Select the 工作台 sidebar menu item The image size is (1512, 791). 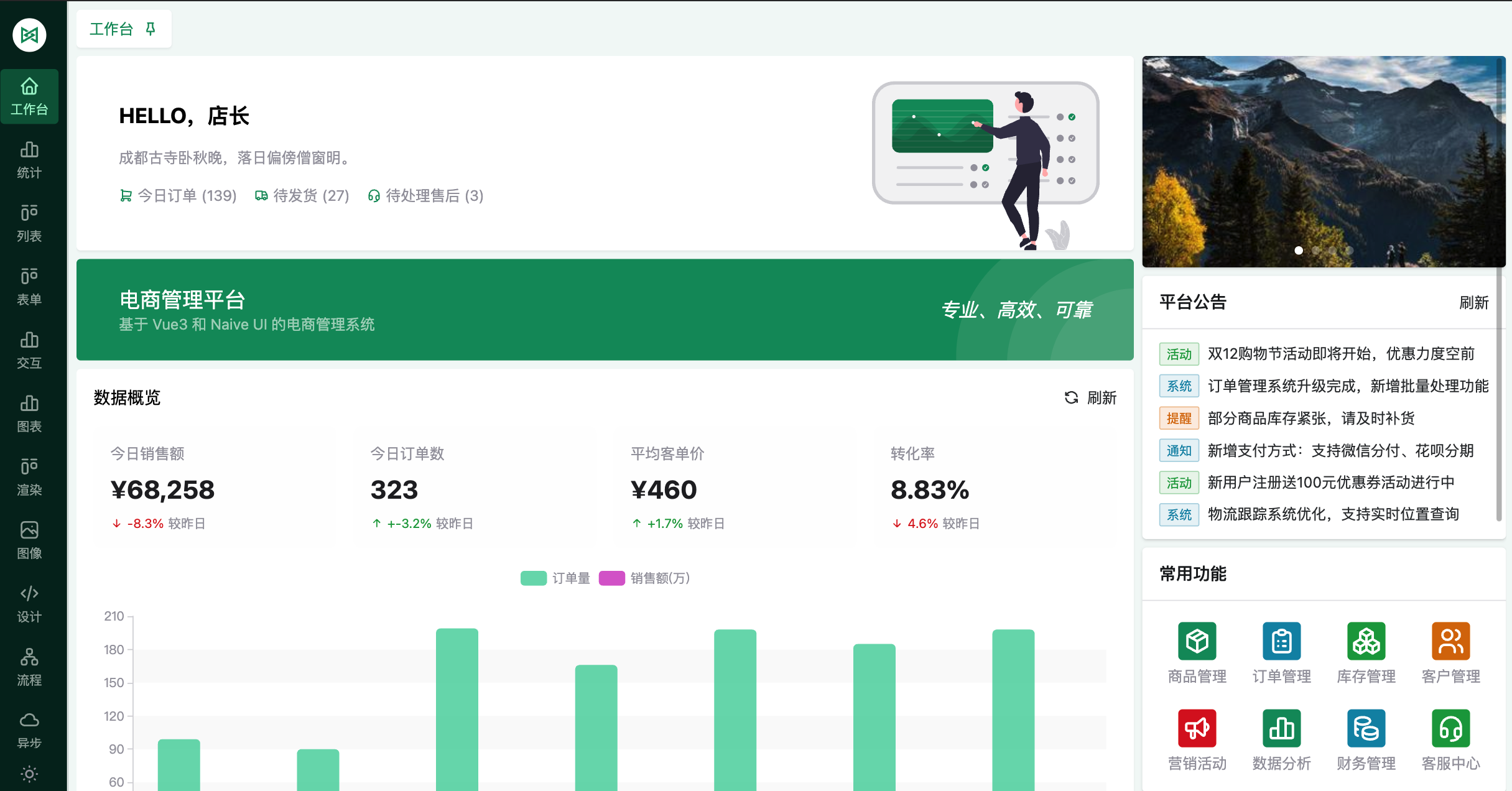click(x=29, y=96)
